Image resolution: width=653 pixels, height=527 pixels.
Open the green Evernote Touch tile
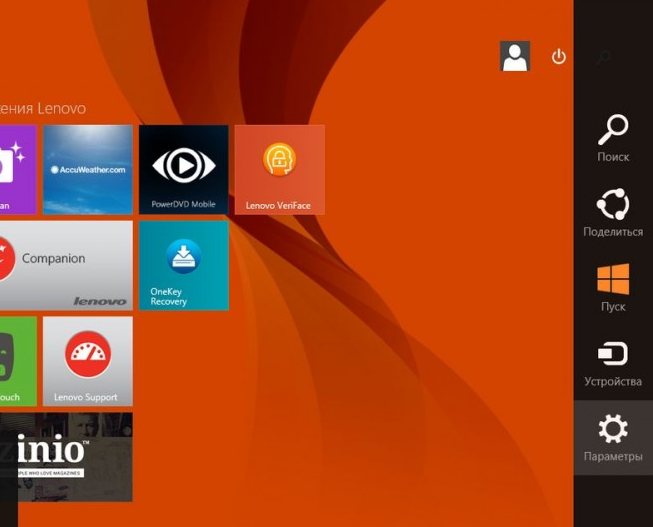point(18,360)
